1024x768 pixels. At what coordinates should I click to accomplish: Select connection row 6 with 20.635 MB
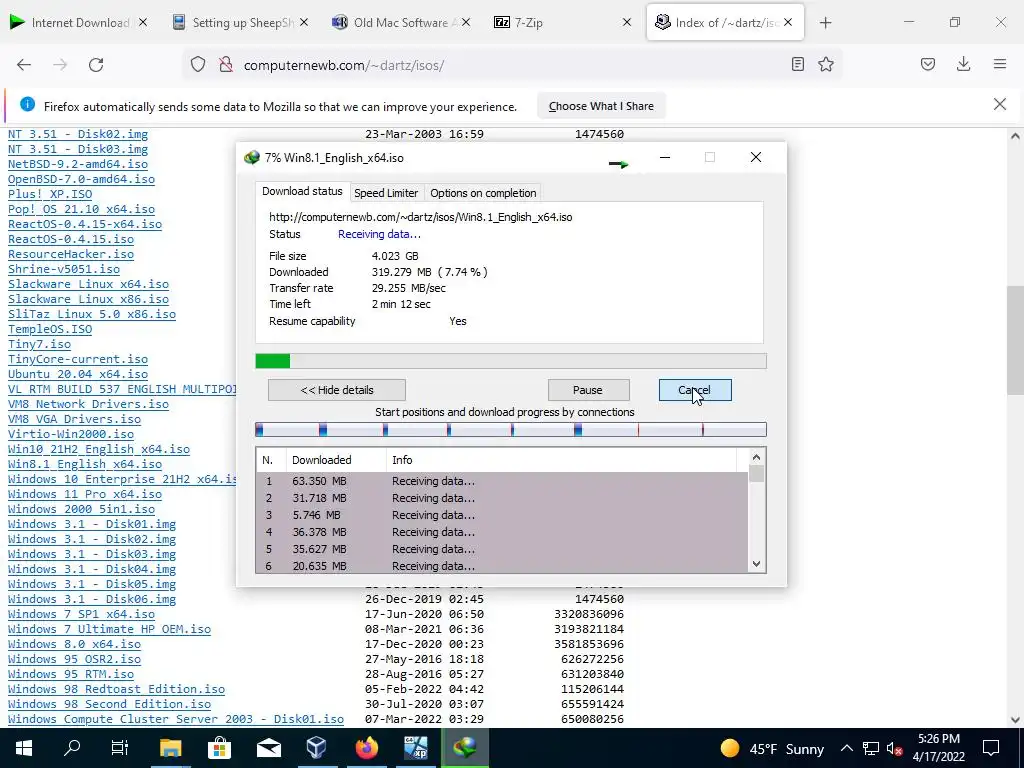(x=502, y=566)
